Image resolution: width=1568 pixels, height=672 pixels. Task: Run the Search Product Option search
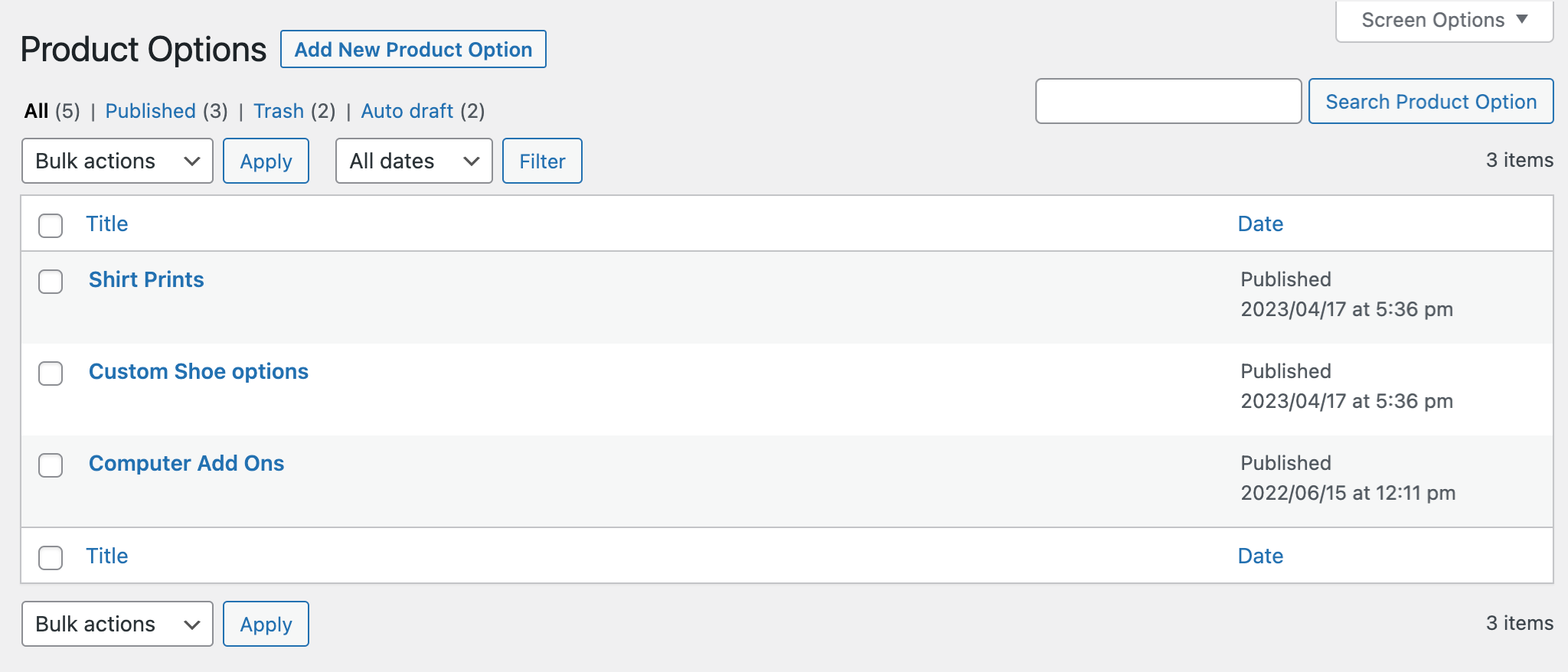(x=1431, y=101)
